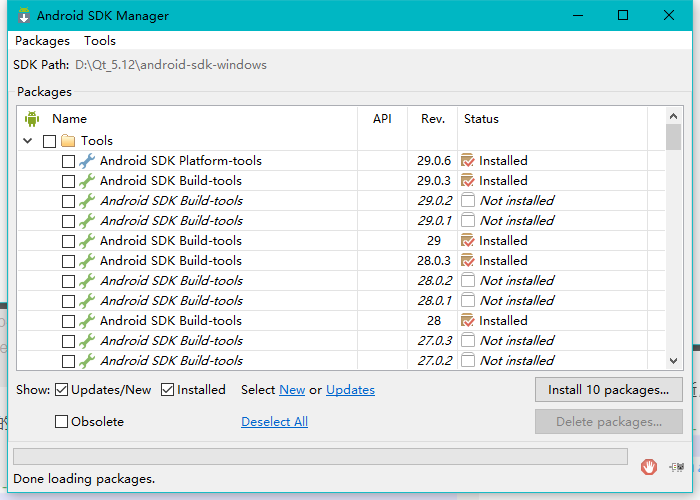Click the blue wrench icon for Platform-tools

click(87, 161)
